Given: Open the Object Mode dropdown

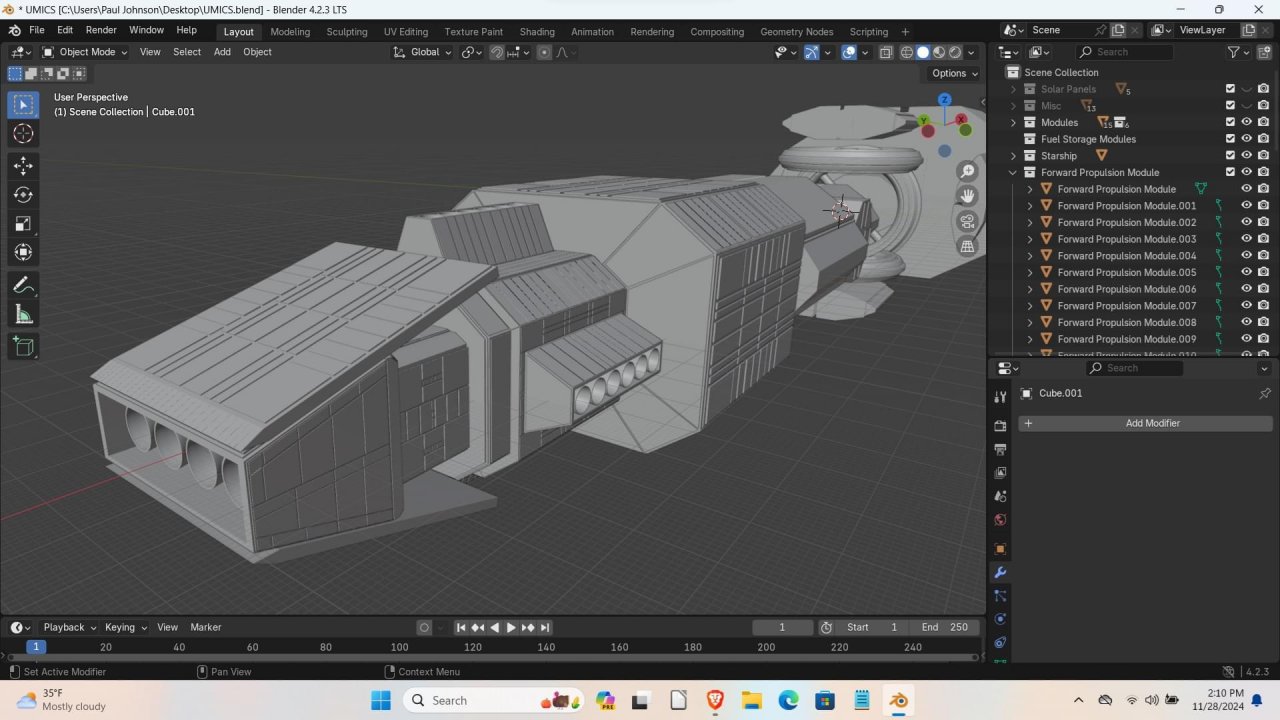Looking at the screenshot, I should click(x=85, y=52).
